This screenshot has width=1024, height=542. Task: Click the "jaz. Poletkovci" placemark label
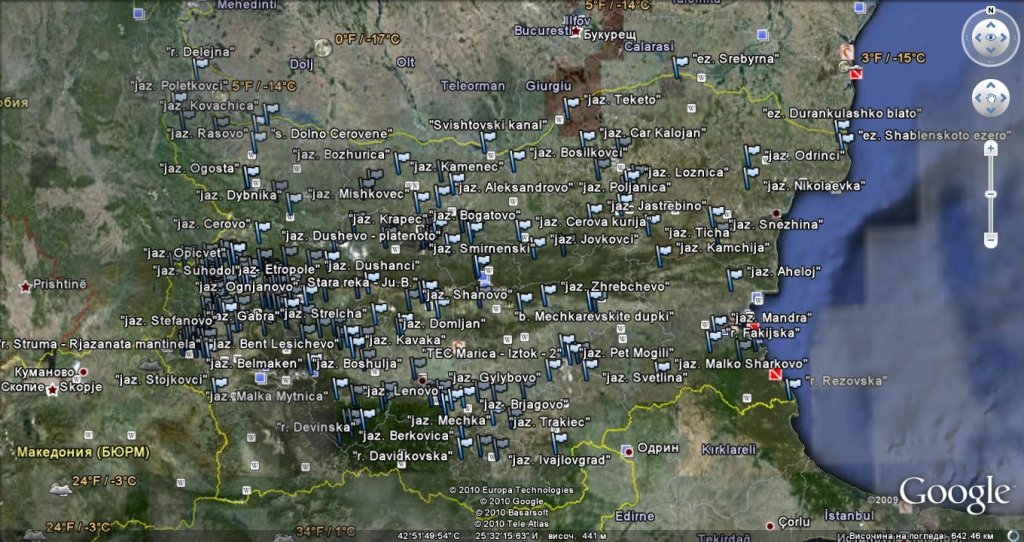178,86
